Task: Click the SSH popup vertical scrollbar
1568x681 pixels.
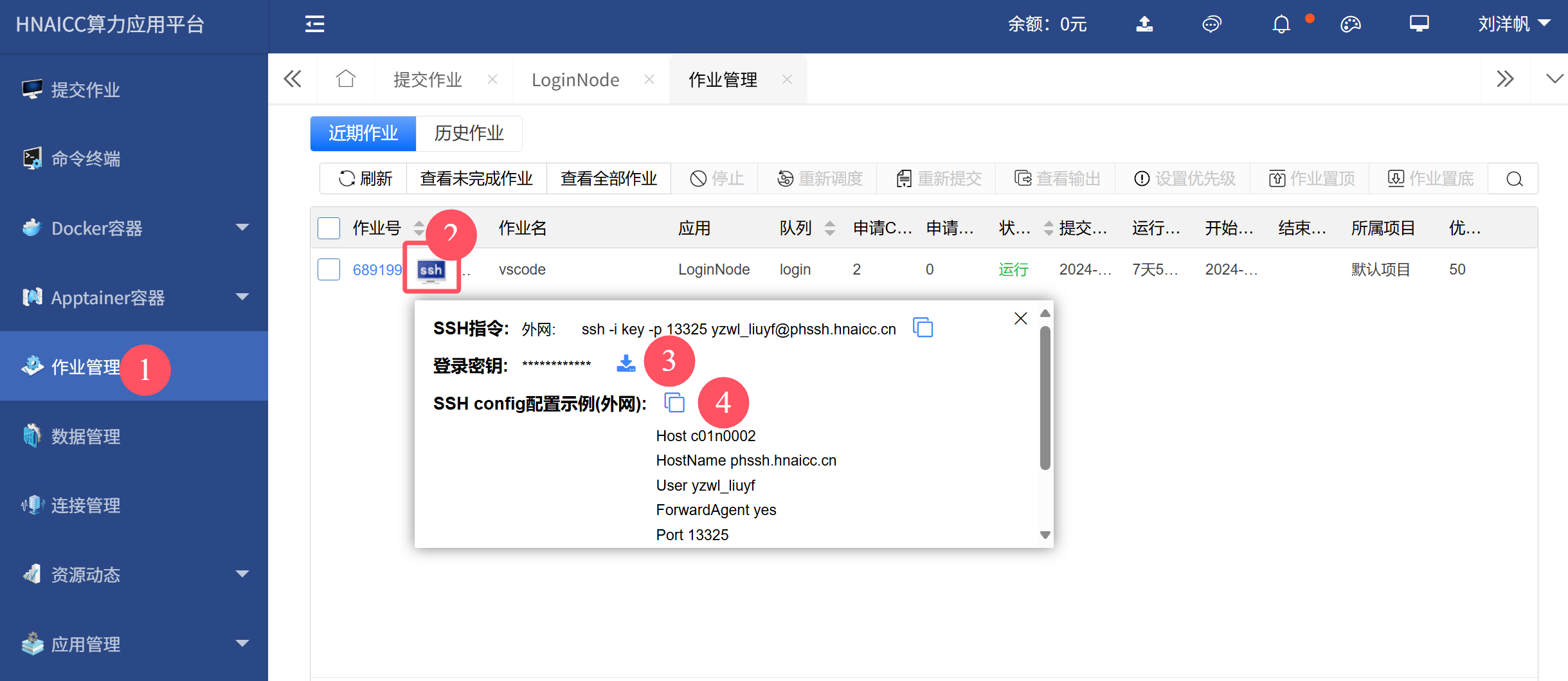Action: pyautogui.click(x=1045, y=399)
